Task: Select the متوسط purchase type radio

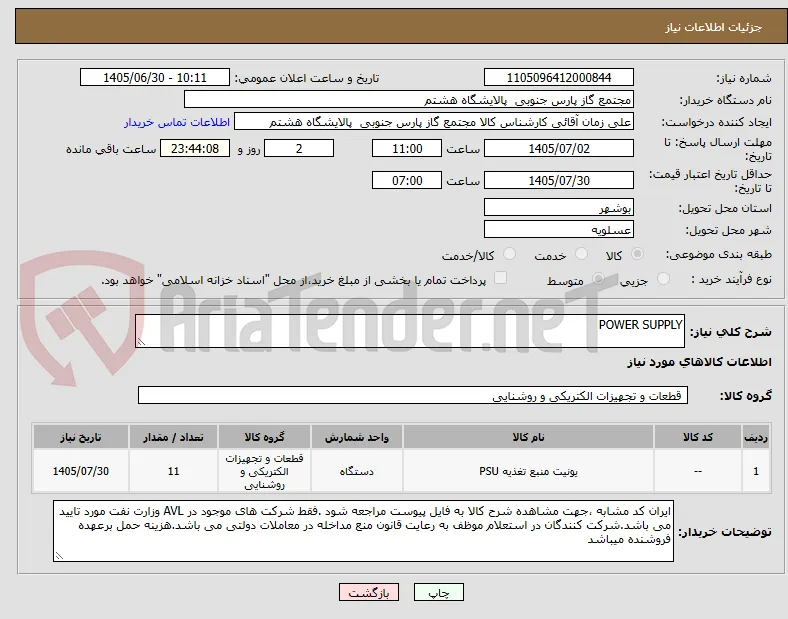Action: 598,278
